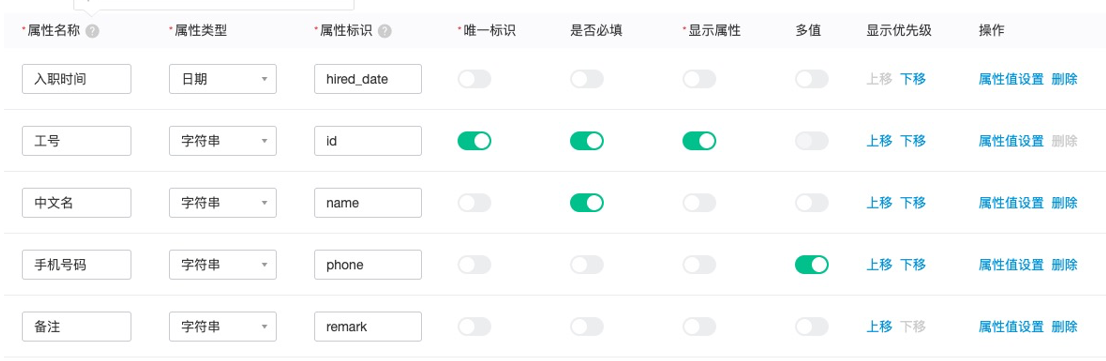Open 日期 type dropdown for 入职时间

pos(223,79)
